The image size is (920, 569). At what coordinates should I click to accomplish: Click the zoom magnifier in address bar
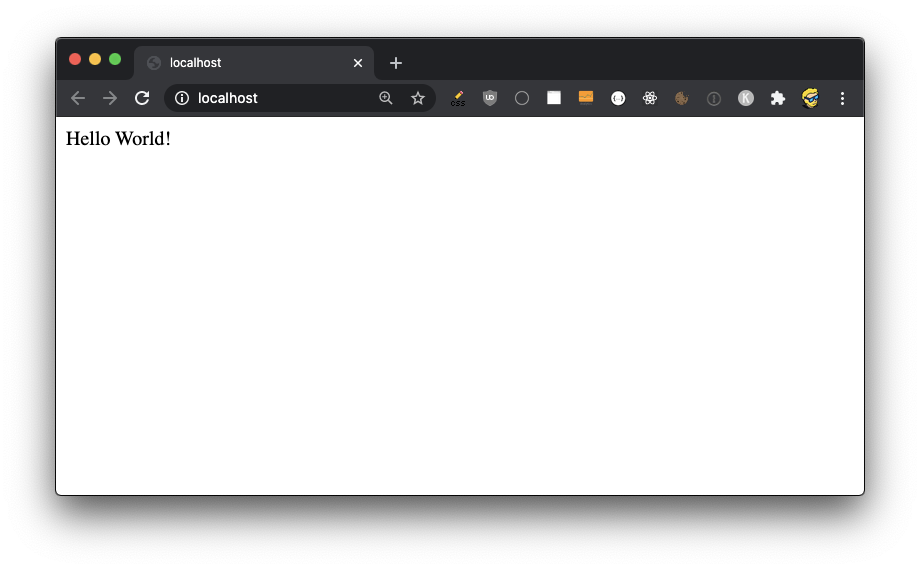pyautogui.click(x=386, y=98)
